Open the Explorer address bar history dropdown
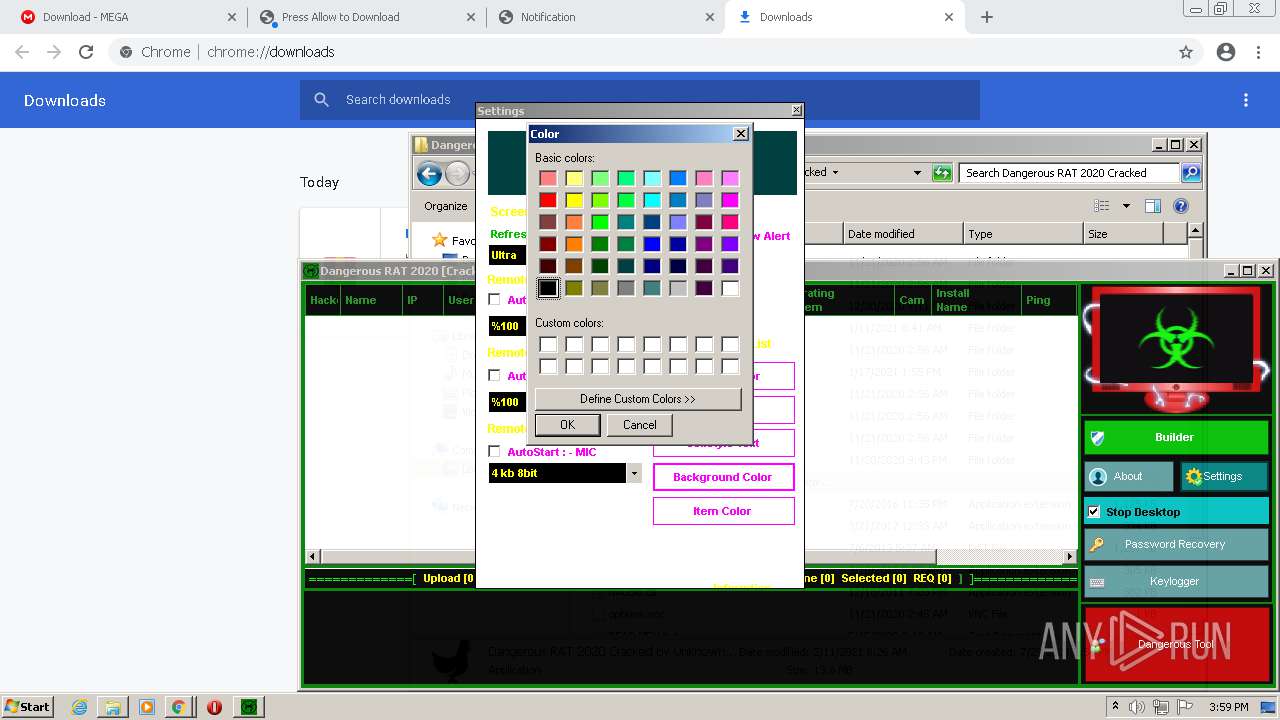 point(917,173)
